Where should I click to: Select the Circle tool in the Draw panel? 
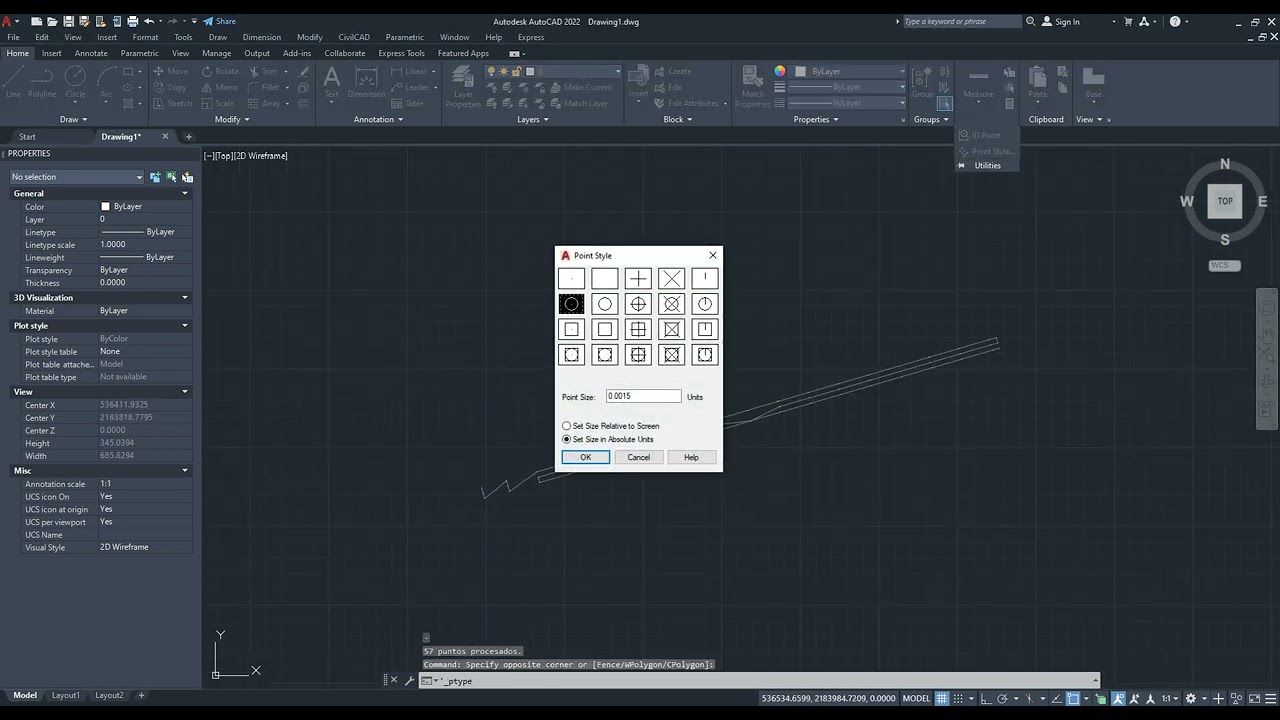pyautogui.click(x=75, y=82)
